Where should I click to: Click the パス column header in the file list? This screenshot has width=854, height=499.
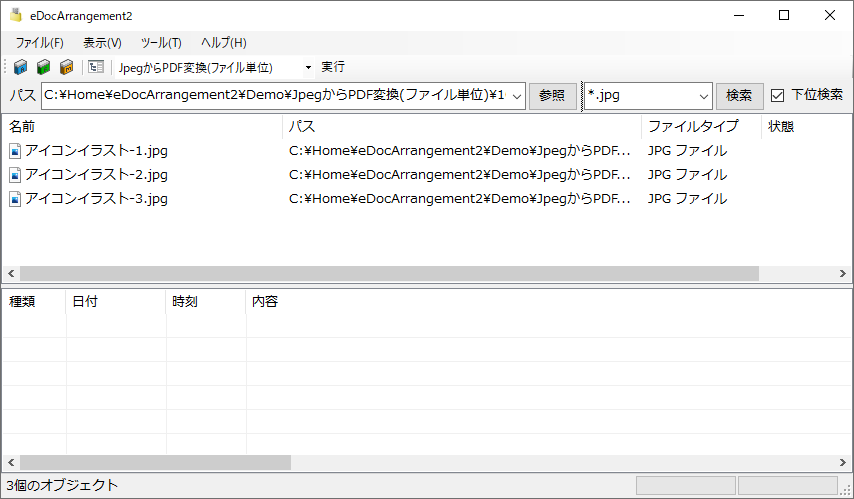462,126
